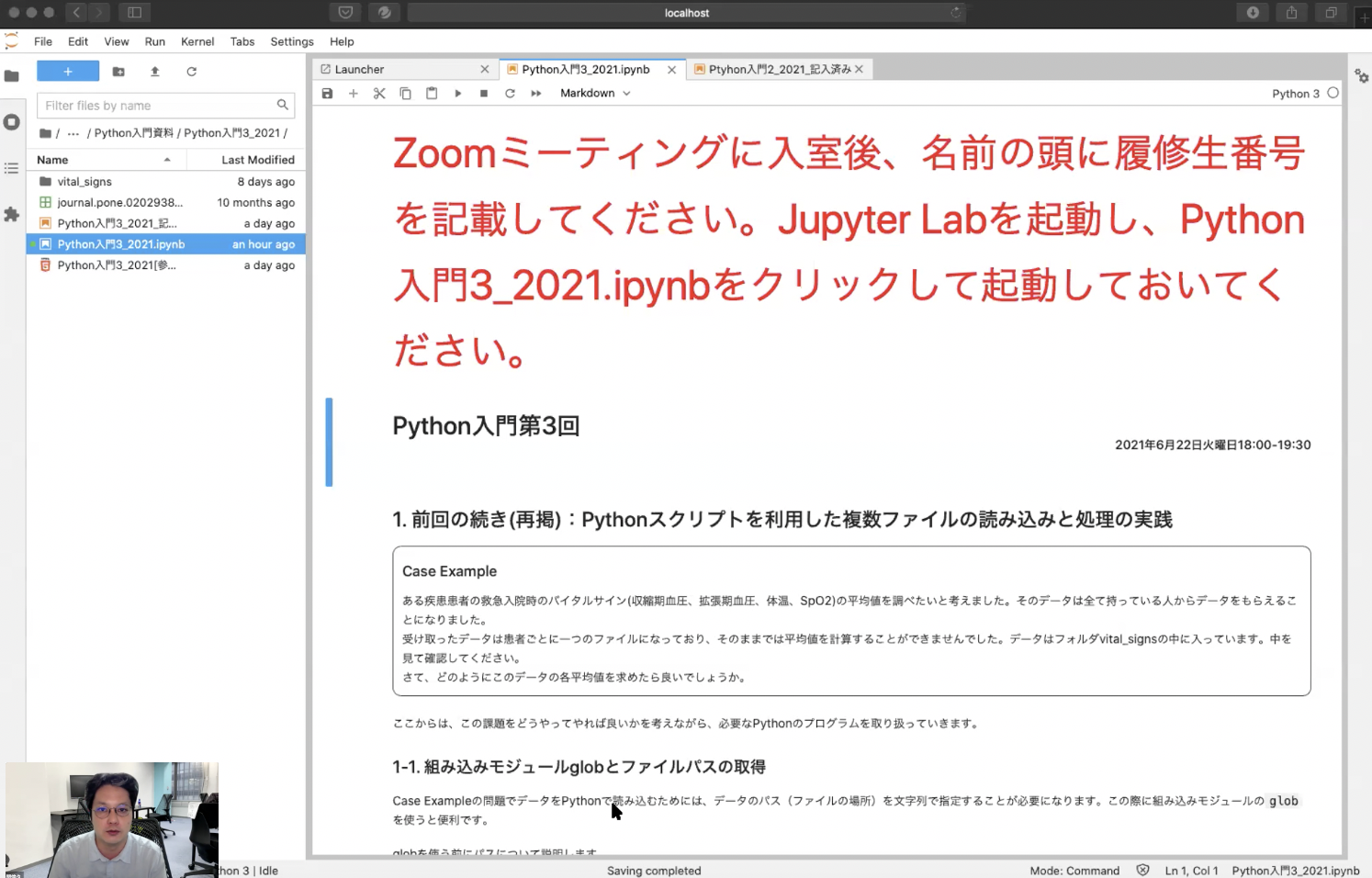Click the Safari share icon
The height and width of the screenshot is (878, 1372).
pyautogui.click(x=1291, y=13)
